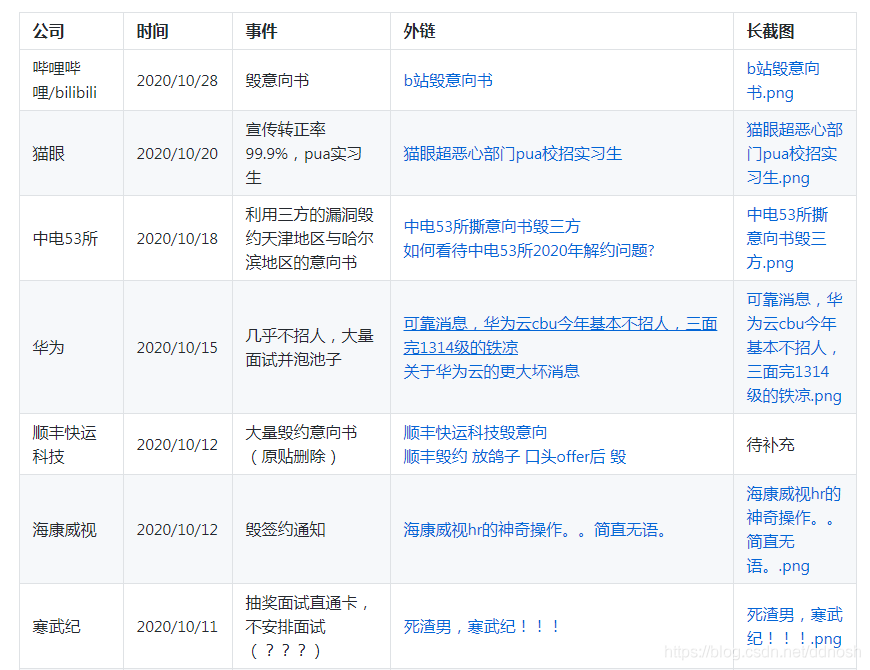The image size is (870, 670).
Task: Select the date 2020/10/28
Action: click(177, 81)
